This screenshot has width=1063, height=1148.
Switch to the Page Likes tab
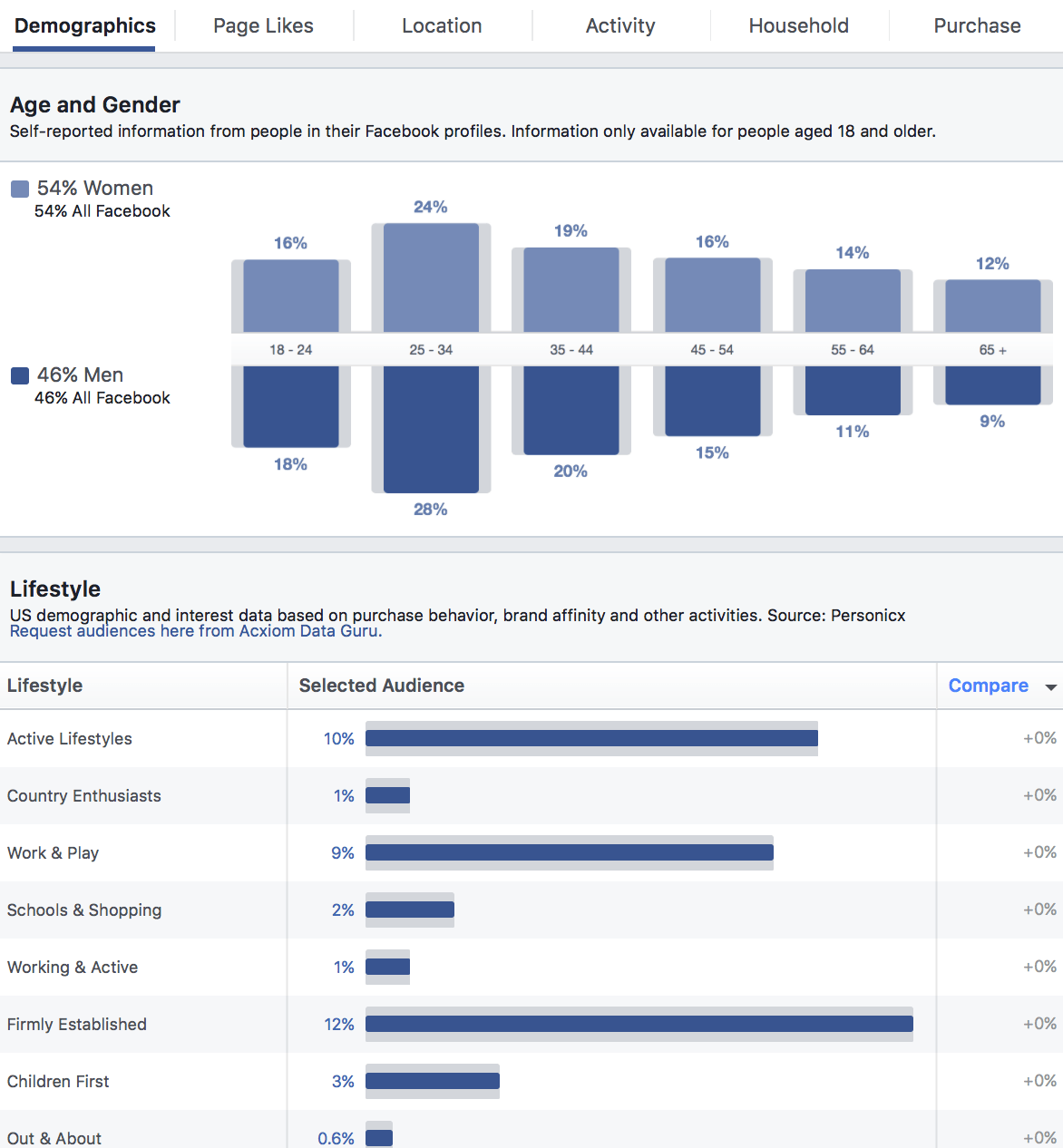pos(262,25)
